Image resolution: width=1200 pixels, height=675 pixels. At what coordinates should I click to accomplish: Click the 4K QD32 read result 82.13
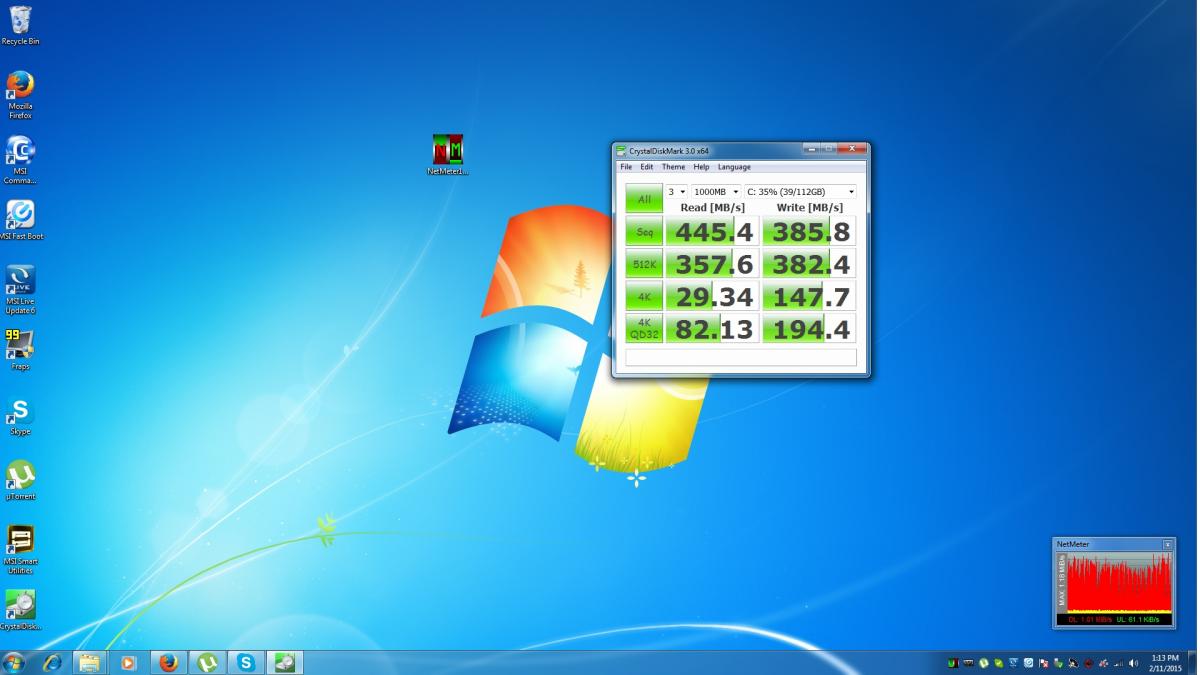click(x=712, y=328)
